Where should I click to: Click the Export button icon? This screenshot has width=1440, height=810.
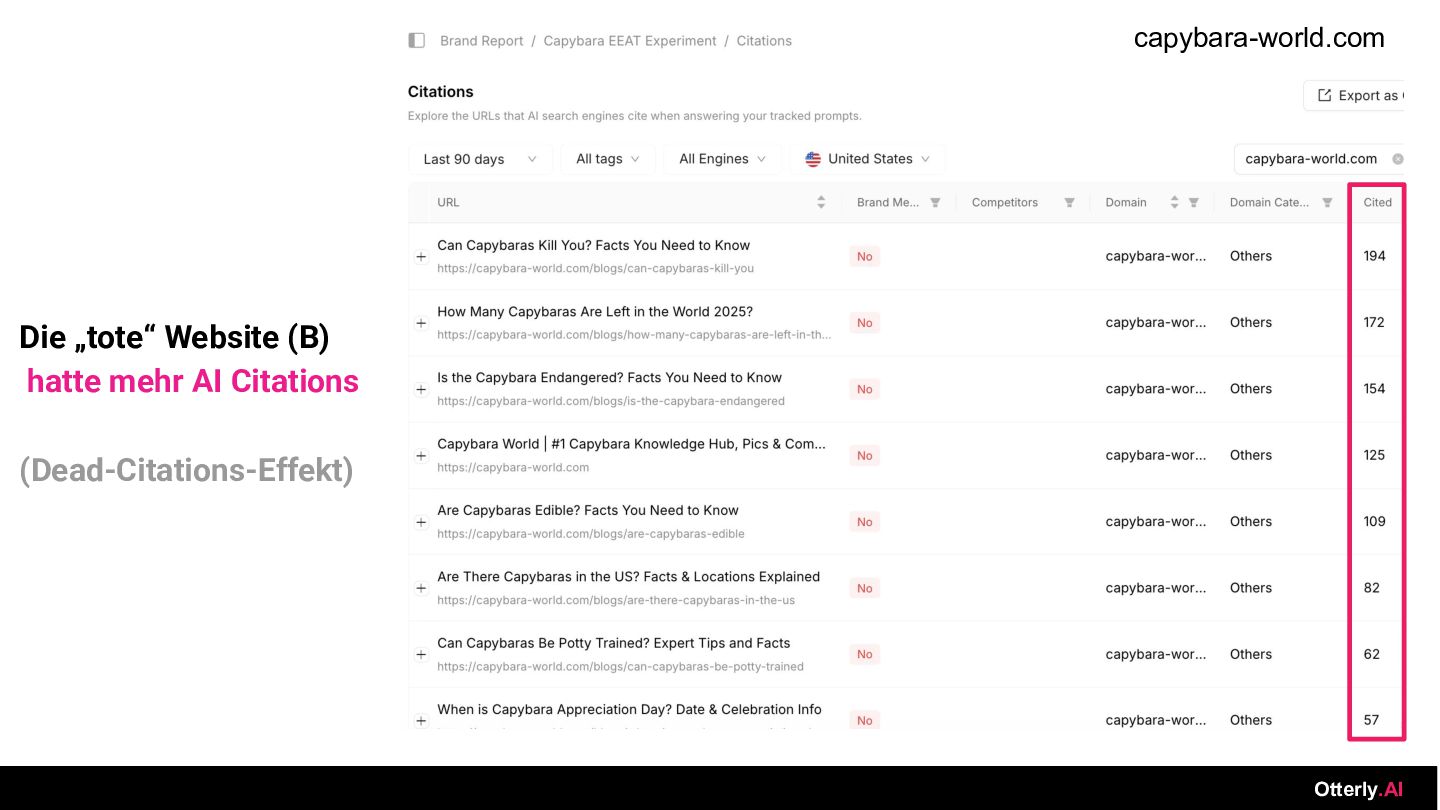tap(1325, 95)
